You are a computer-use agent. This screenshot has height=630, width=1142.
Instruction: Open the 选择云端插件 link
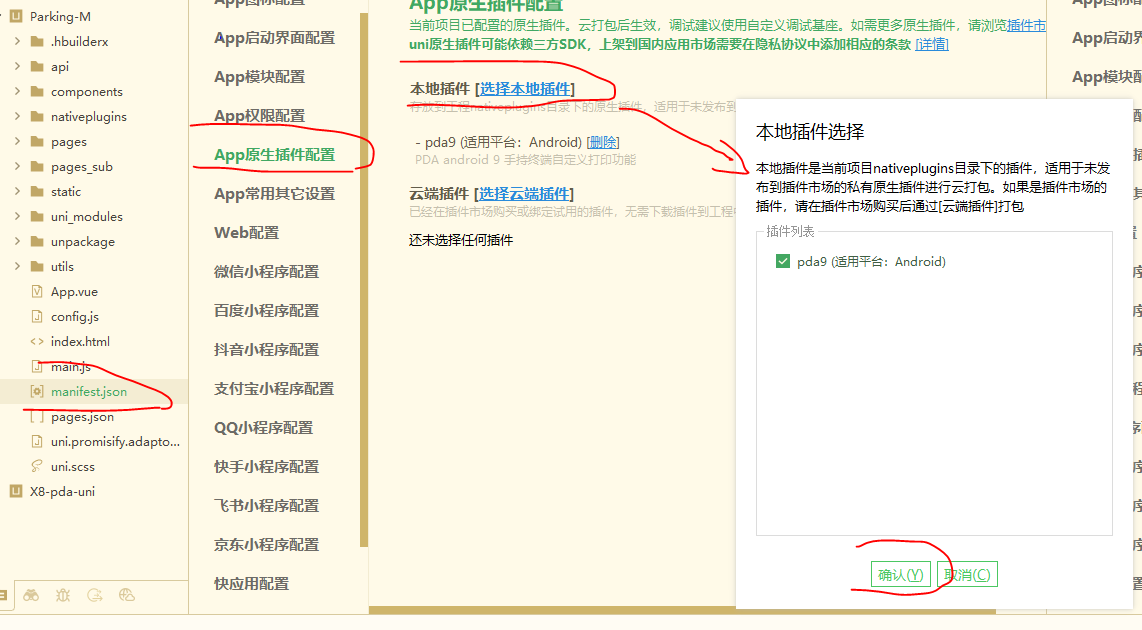(x=527, y=193)
